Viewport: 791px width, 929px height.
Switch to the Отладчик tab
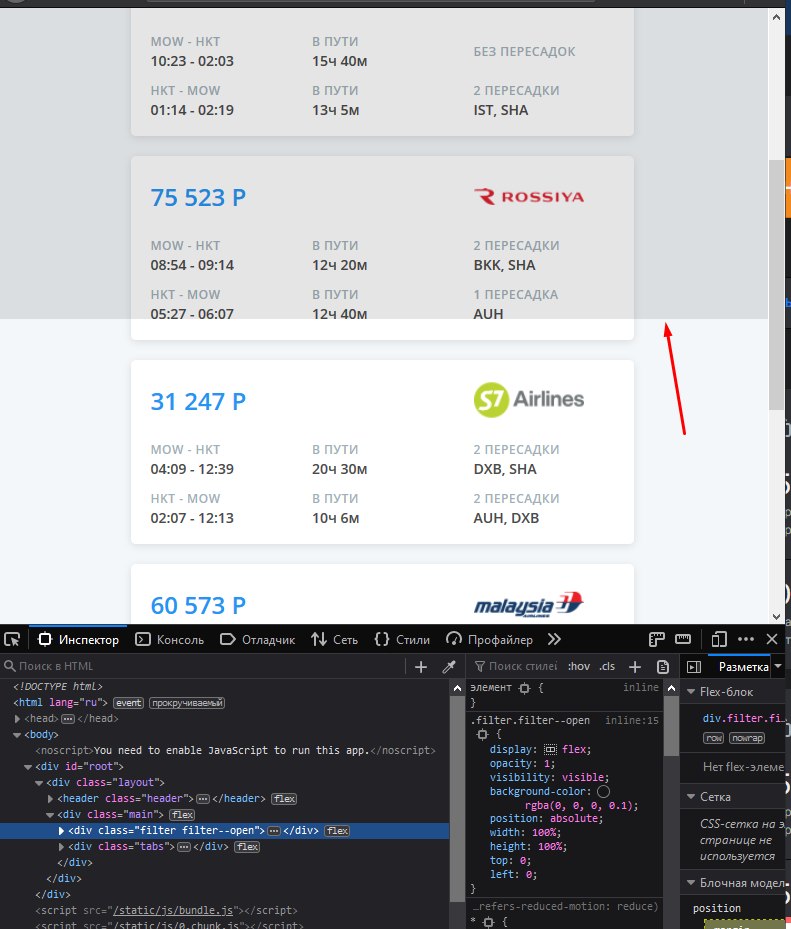point(257,640)
